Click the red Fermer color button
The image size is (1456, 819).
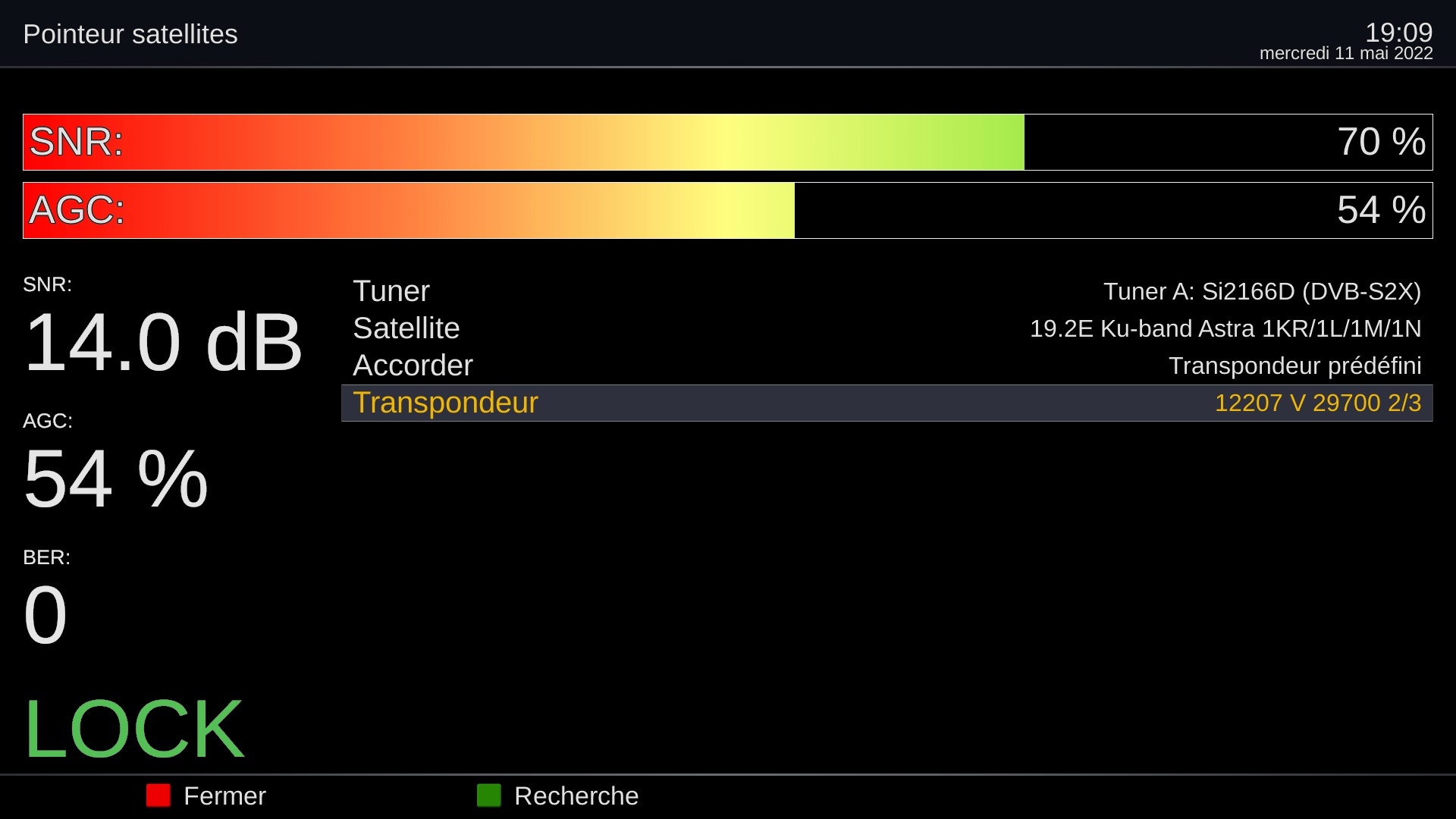pyautogui.click(x=158, y=795)
